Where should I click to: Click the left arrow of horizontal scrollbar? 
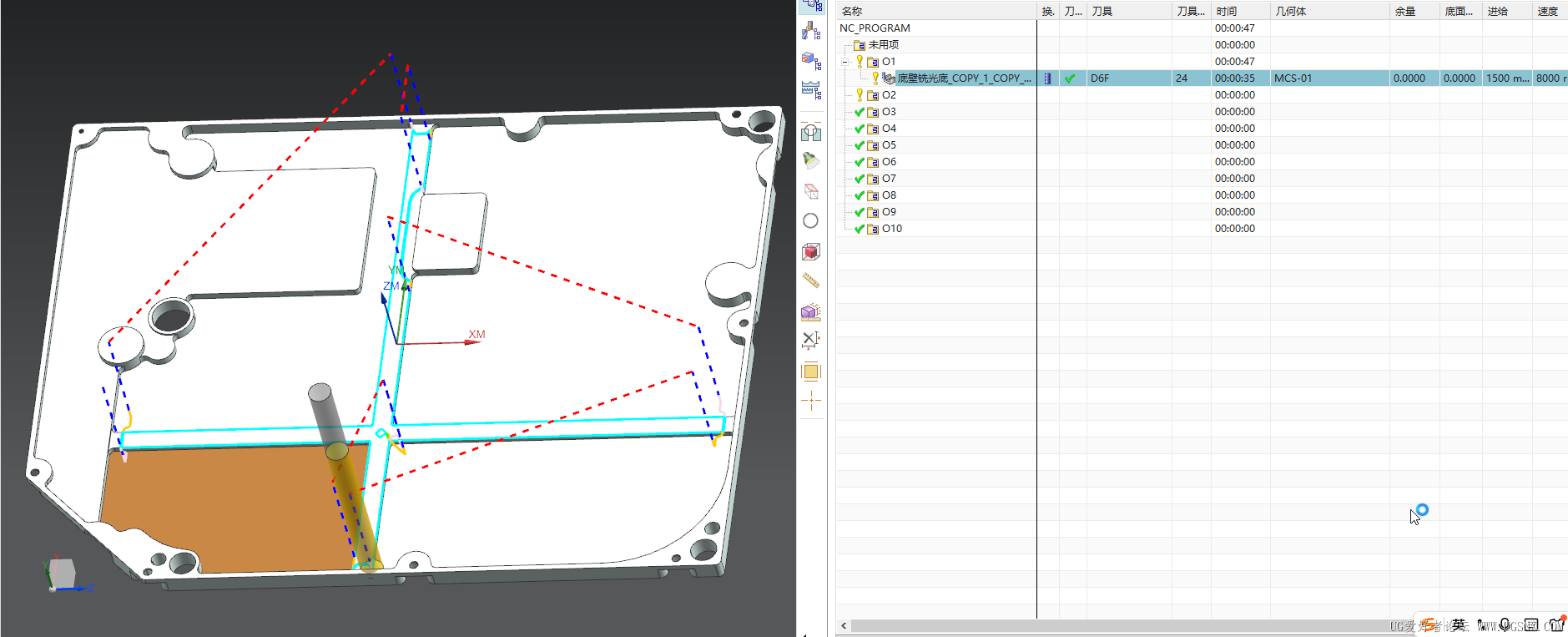(x=844, y=625)
